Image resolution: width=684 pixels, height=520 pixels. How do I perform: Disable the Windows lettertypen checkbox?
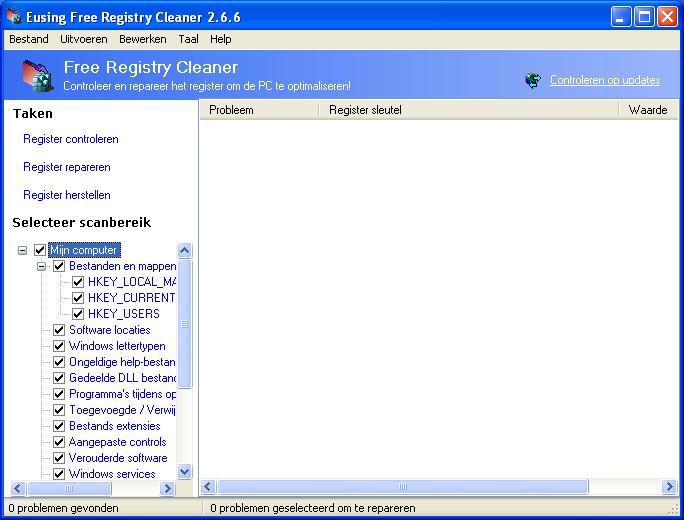click(x=59, y=346)
